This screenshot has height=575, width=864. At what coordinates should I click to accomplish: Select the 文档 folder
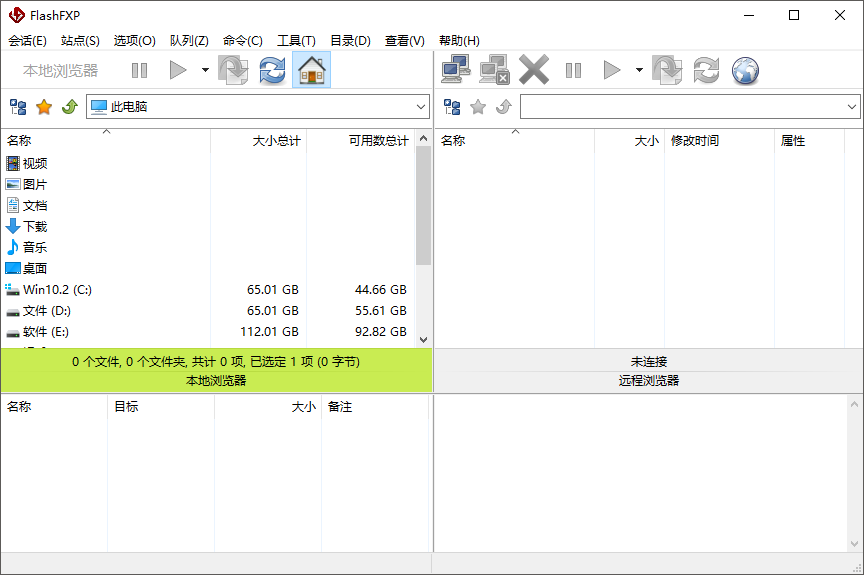coord(26,205)
